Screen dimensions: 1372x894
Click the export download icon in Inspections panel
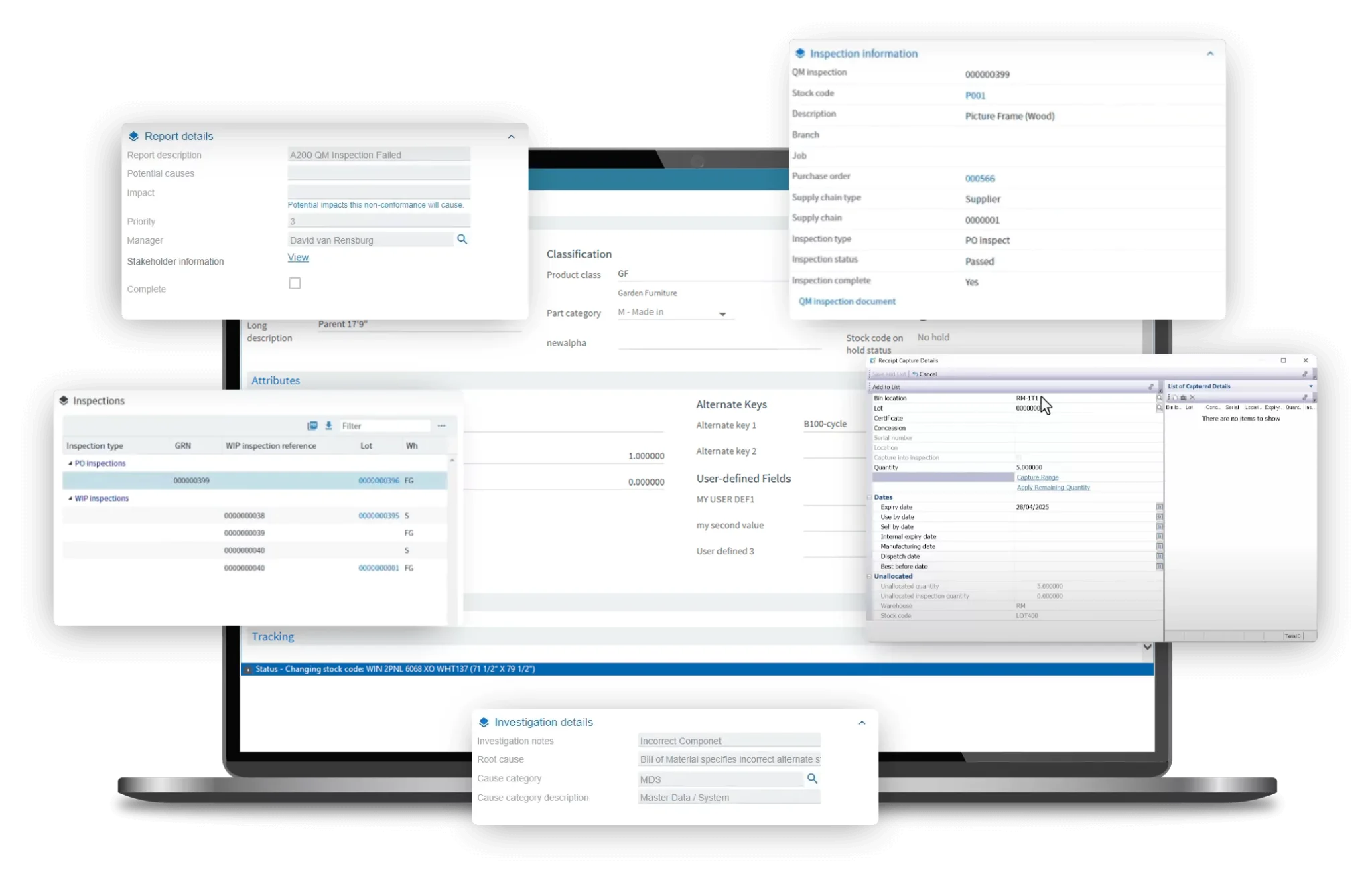[x=328, y=425]
